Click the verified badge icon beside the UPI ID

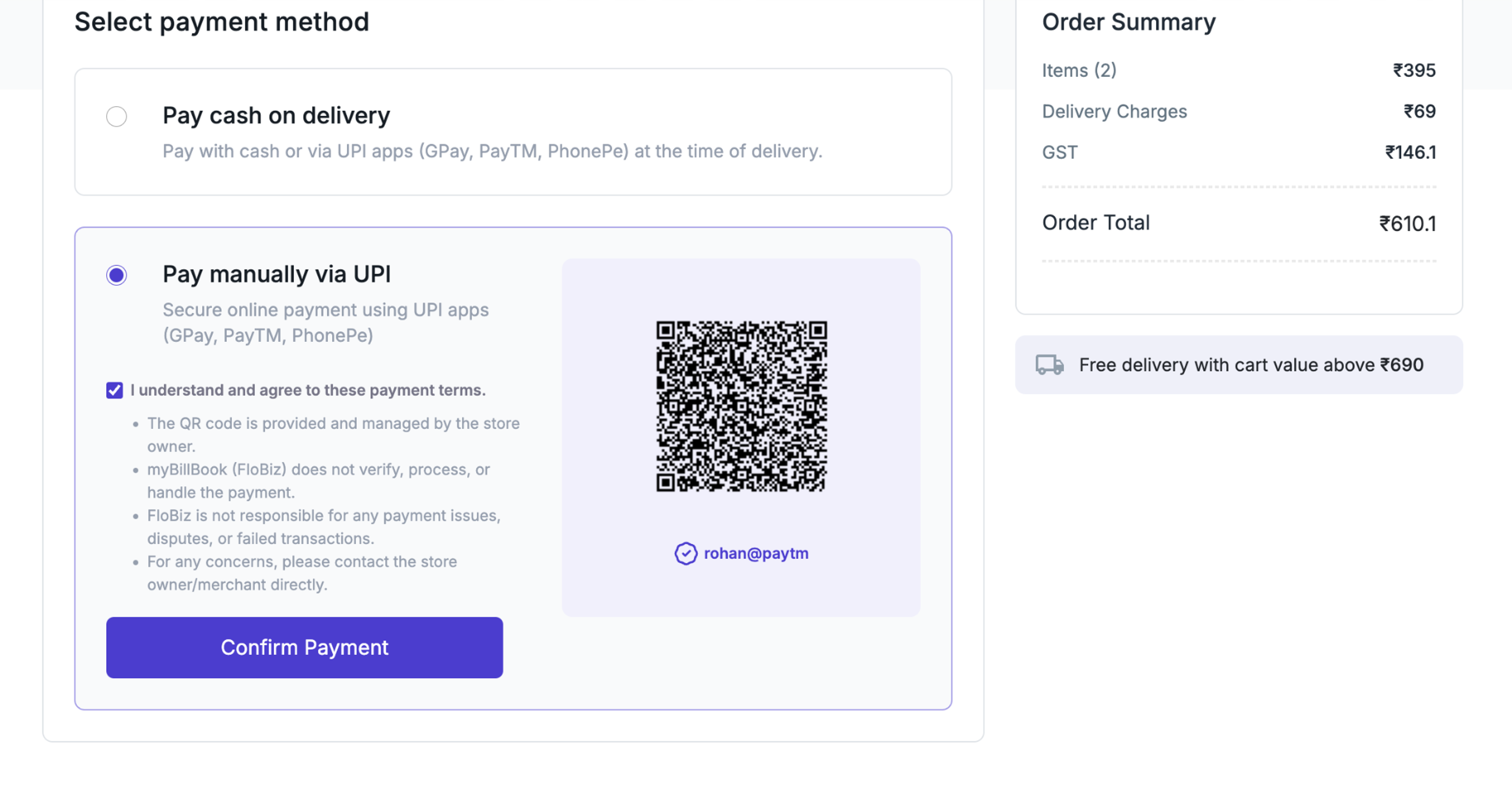coord(686,553)
